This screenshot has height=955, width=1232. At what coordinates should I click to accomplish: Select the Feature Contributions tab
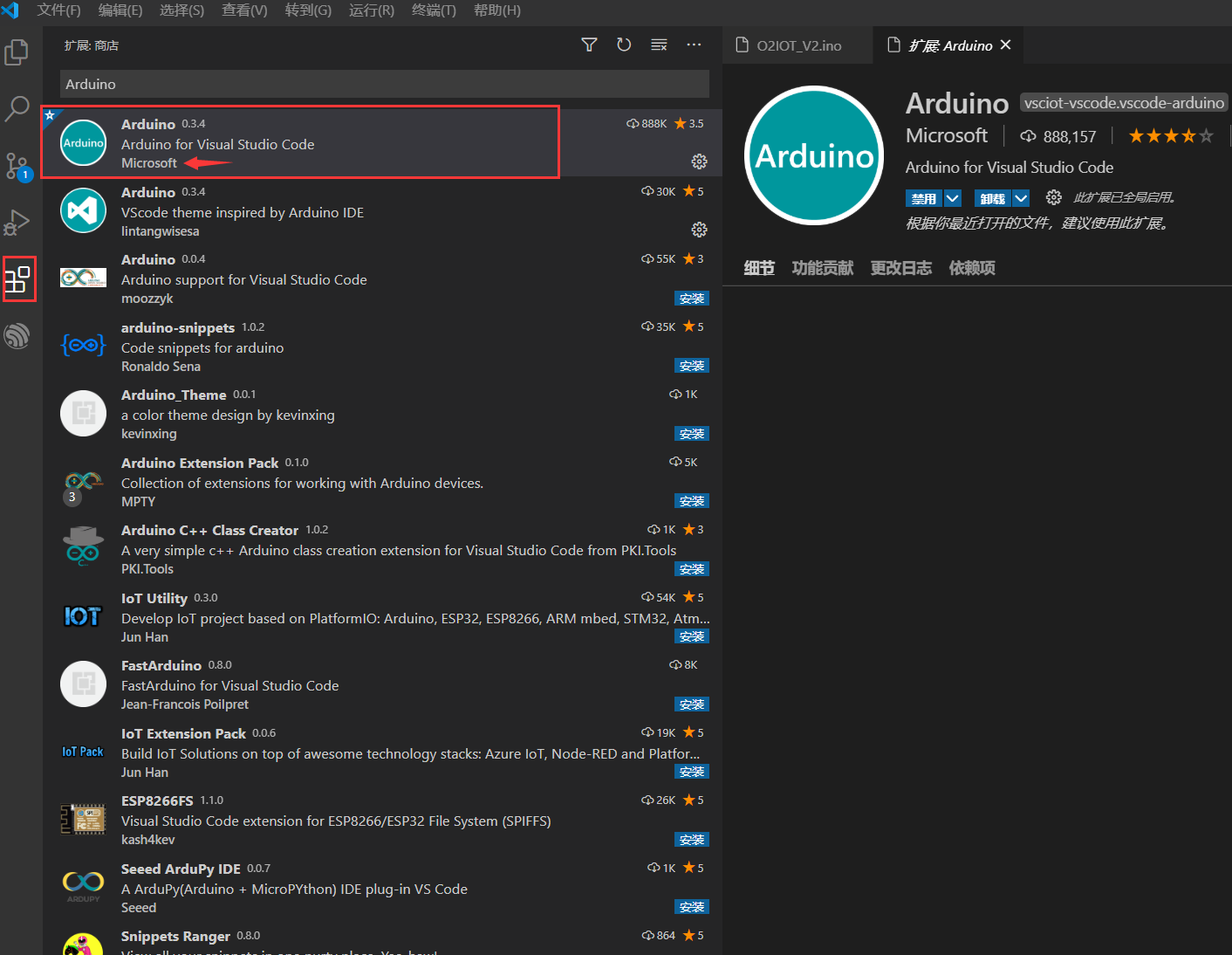(x=823, y=268)
